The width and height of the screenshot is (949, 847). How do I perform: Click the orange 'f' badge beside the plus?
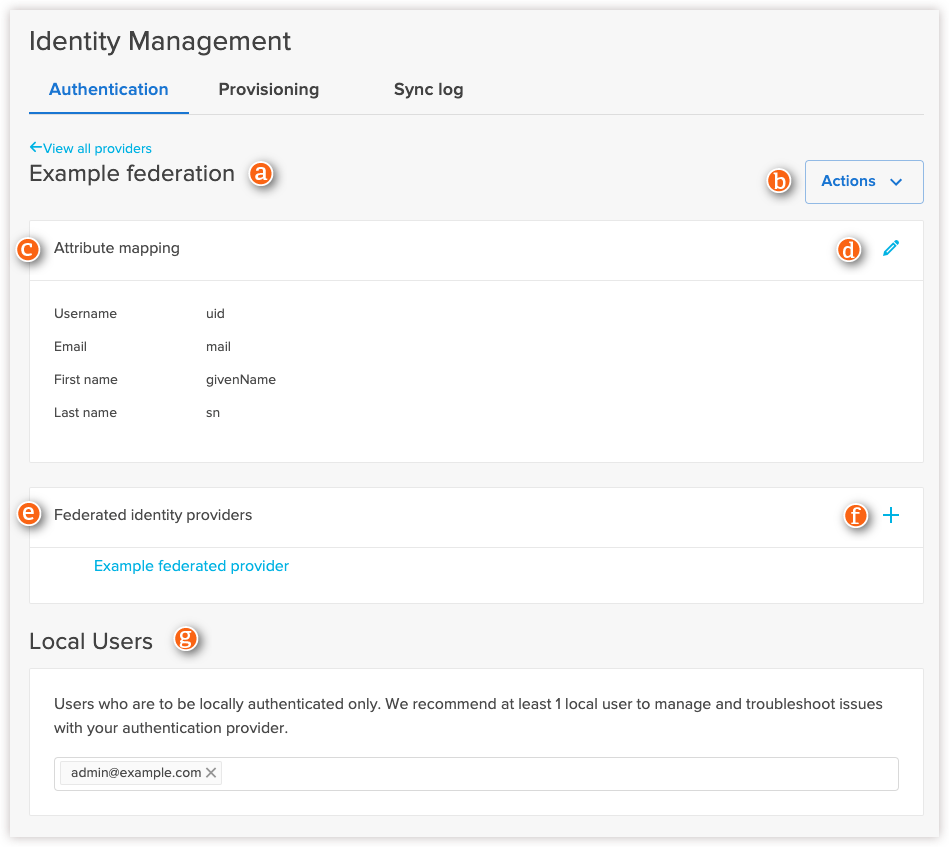[856, 517]
